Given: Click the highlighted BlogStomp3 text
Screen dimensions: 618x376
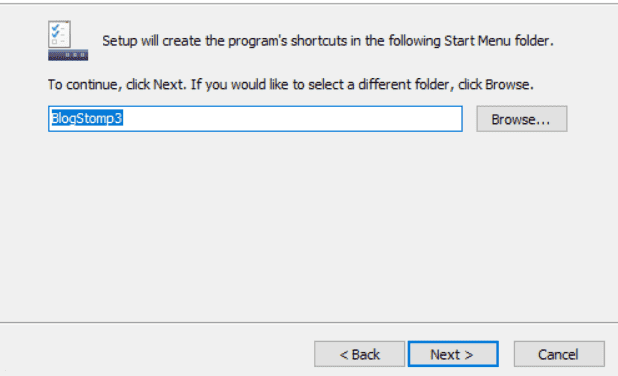Looking at the screenshot, I should coord(87,118).
